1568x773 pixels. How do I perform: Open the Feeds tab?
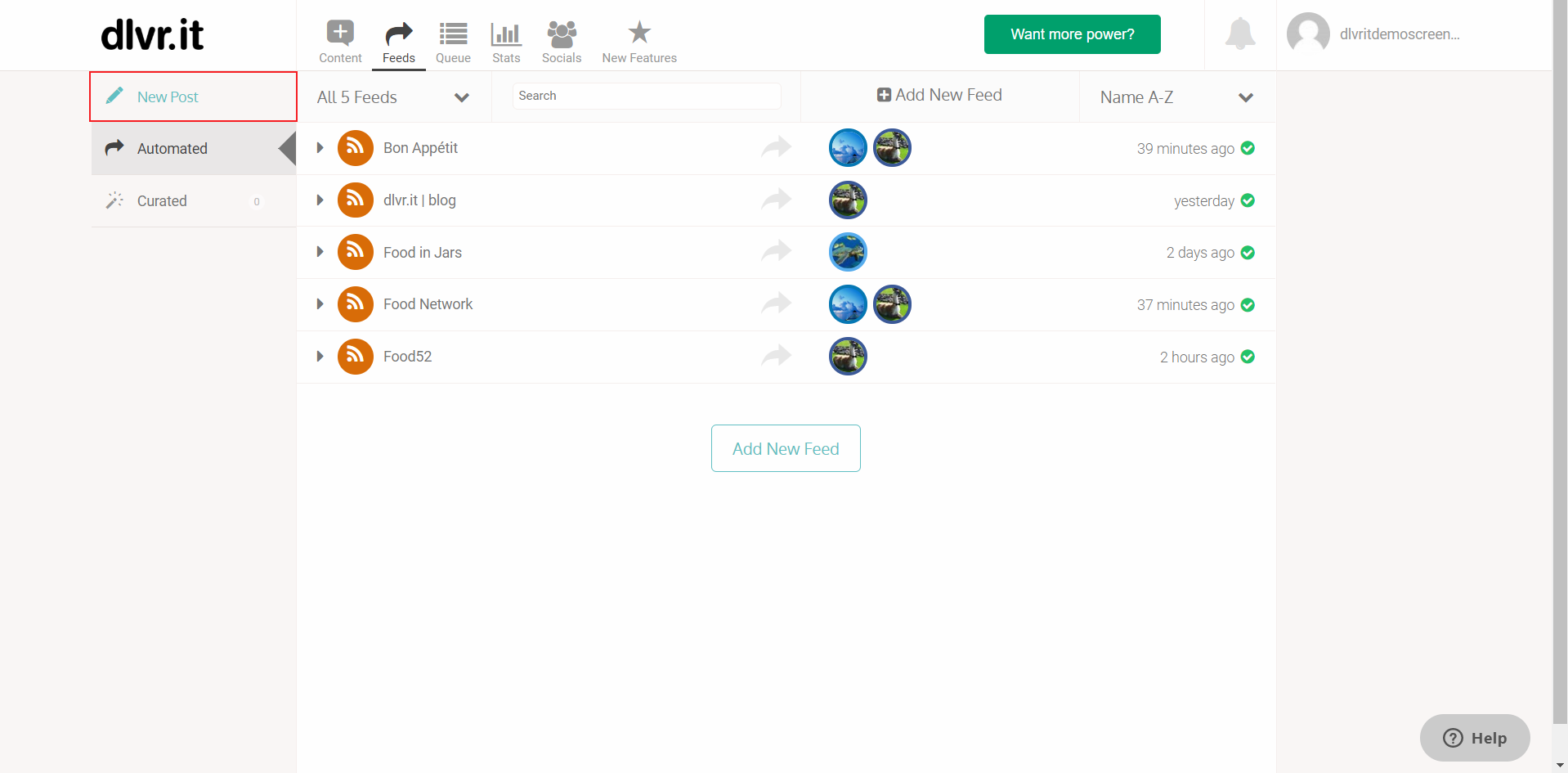point(399,43)
